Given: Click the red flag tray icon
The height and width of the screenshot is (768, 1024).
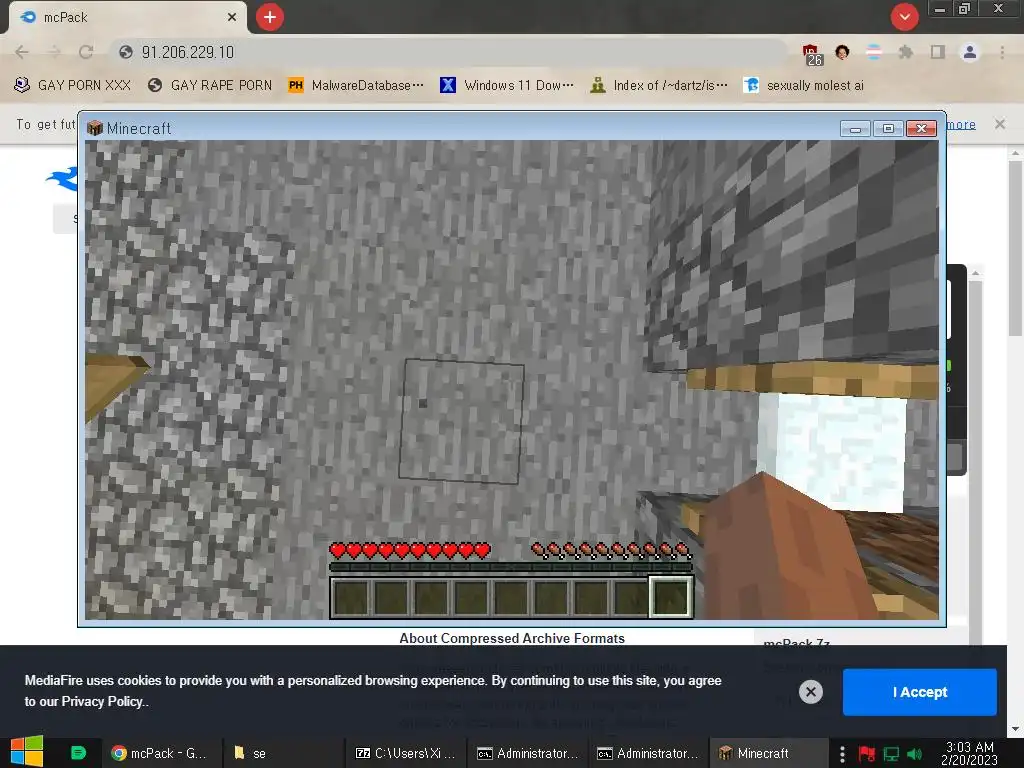Looking at the screenshot, I should tap(867, 754).
